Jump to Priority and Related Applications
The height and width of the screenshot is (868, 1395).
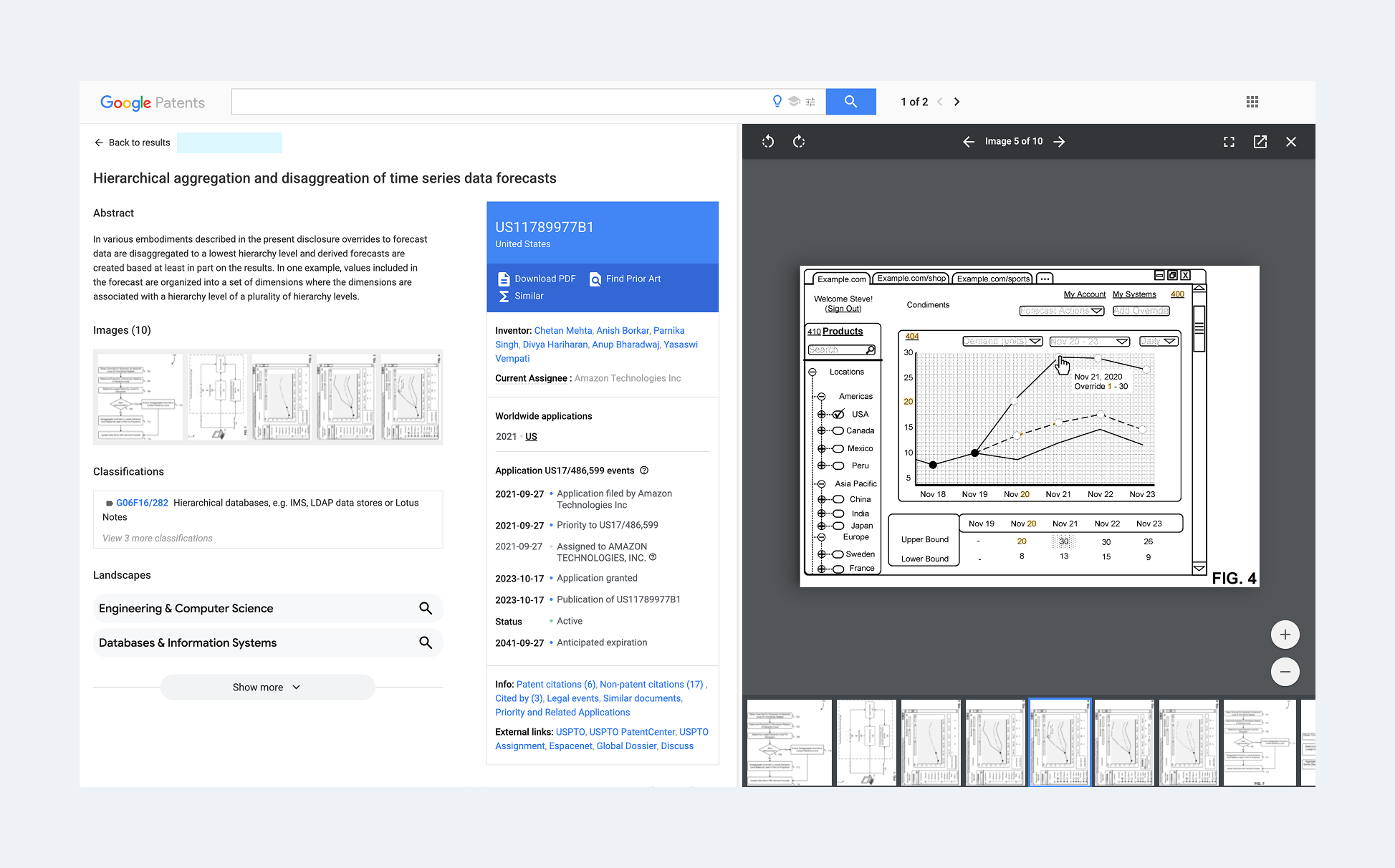[562, 713]
